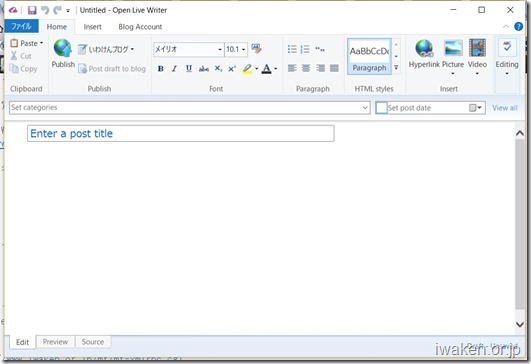Click the scrollbar up arrow
The width and height of the screenshot is (531, 364).
(520, 133)
